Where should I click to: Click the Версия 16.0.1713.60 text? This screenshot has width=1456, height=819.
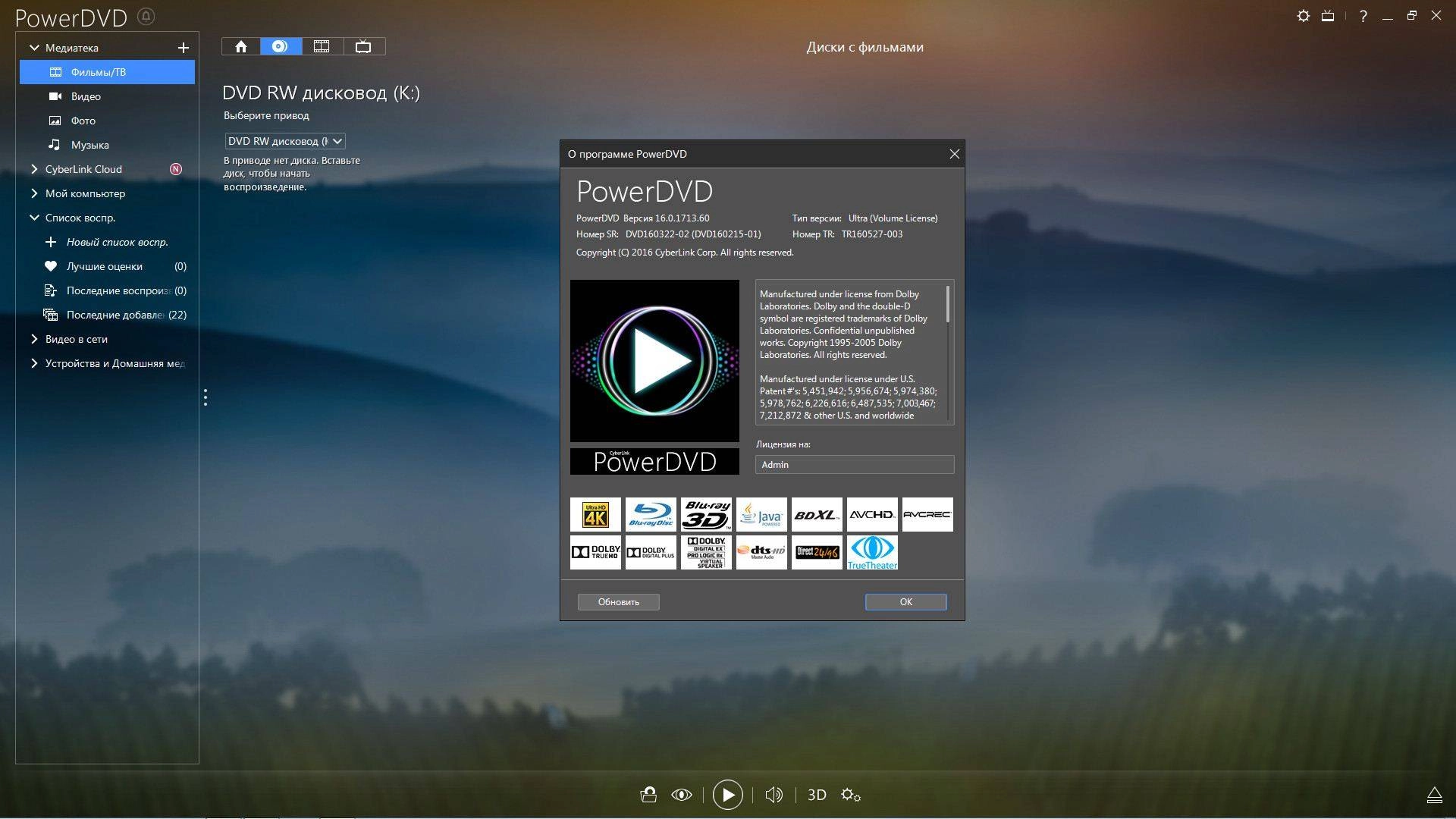(x=667, y=218)
